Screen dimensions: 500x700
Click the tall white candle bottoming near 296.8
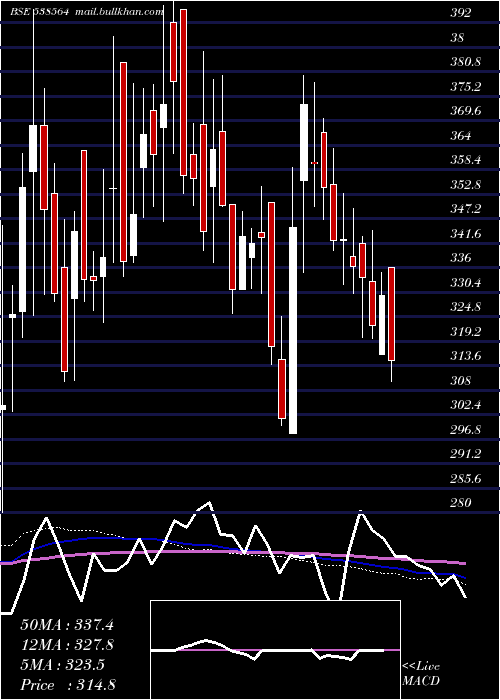tap(293, 330)
